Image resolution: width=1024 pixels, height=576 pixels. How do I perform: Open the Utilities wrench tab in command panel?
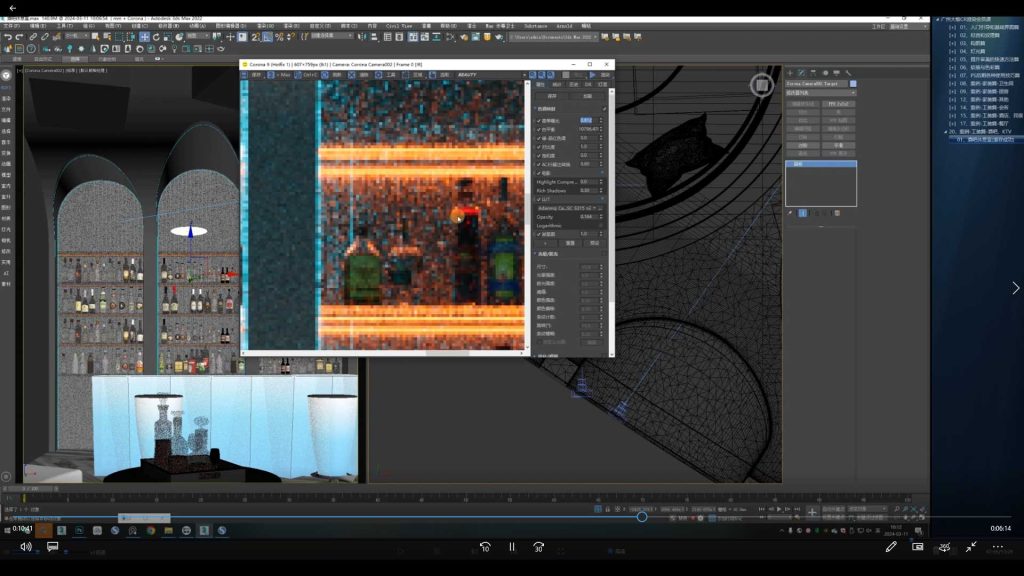click(x=848, y=73)
